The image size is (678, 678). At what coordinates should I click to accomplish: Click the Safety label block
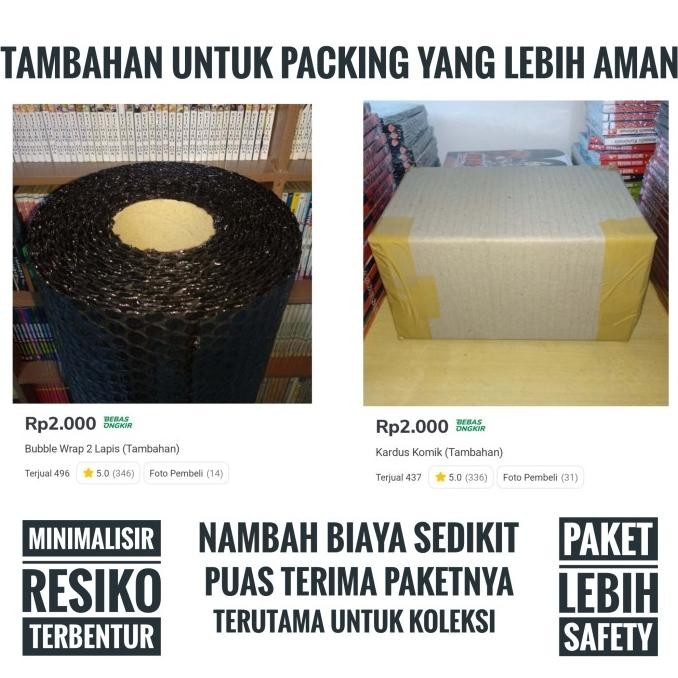coord(608,637)
